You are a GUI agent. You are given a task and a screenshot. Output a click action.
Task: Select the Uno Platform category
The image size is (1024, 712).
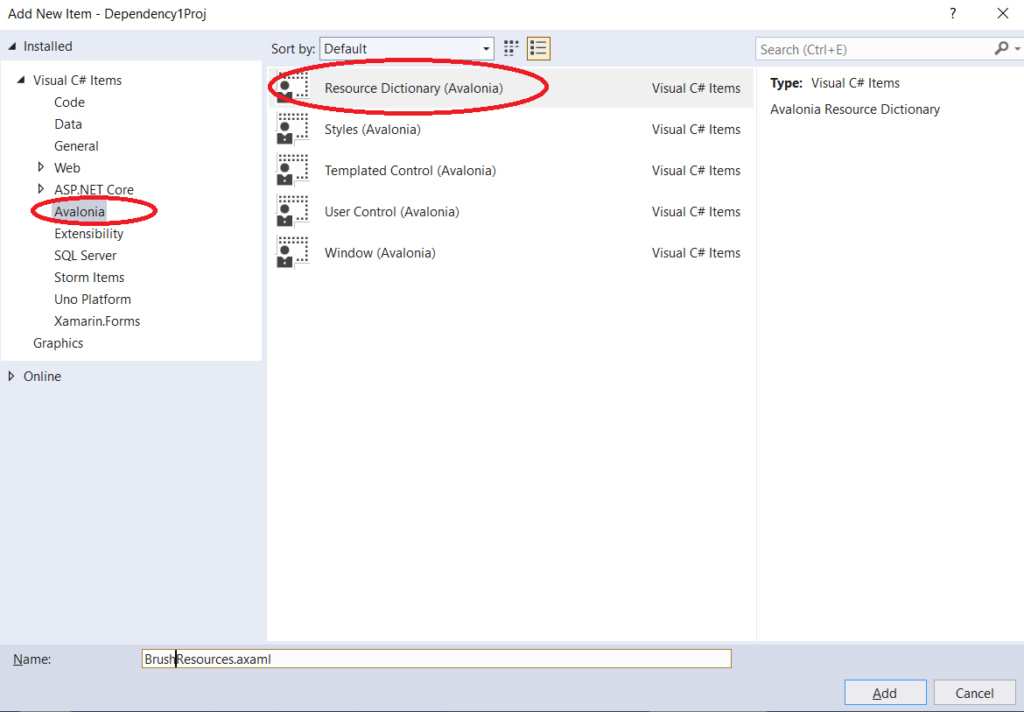(92, 299)
